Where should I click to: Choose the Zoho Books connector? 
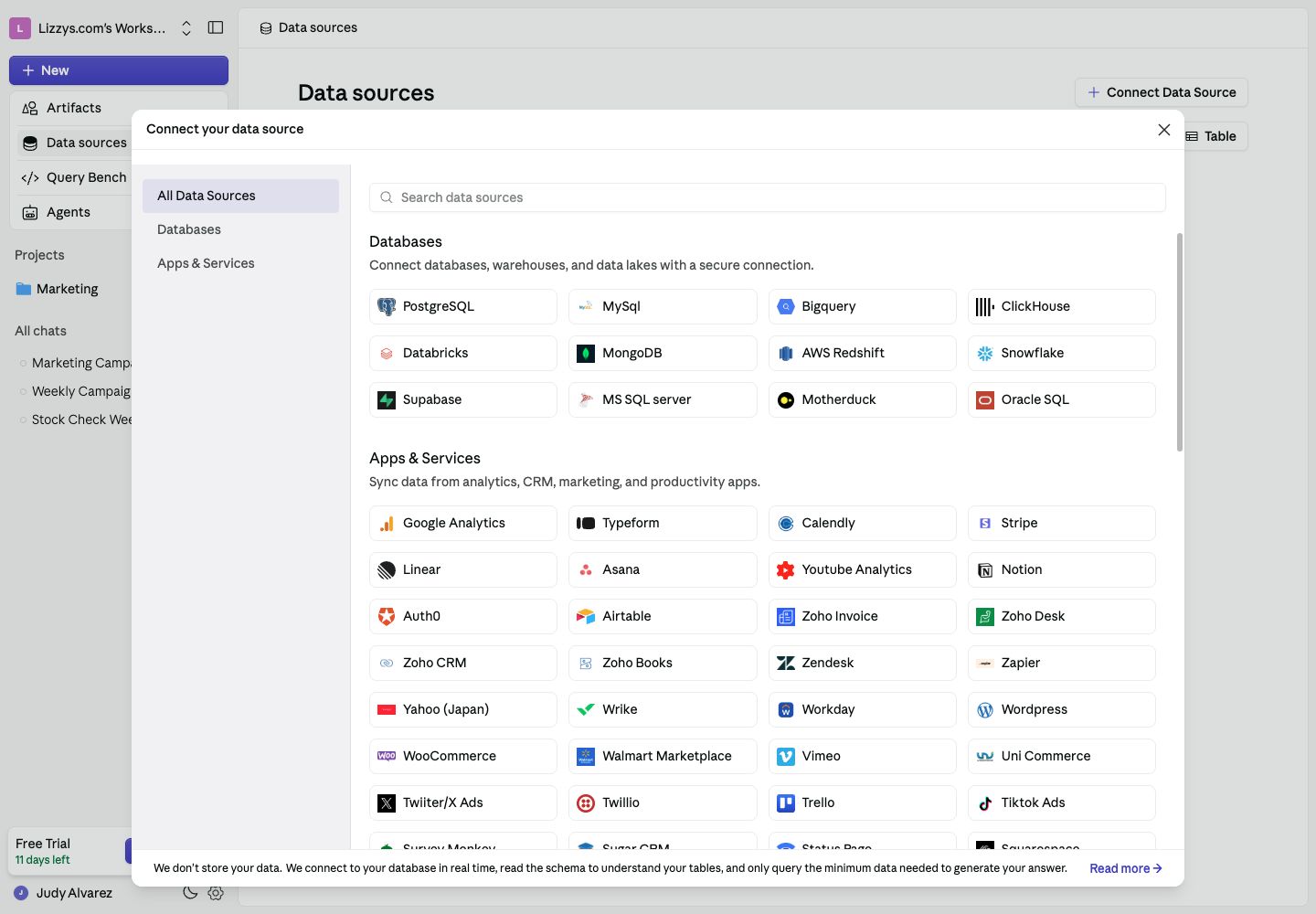(x=663, y=664)
